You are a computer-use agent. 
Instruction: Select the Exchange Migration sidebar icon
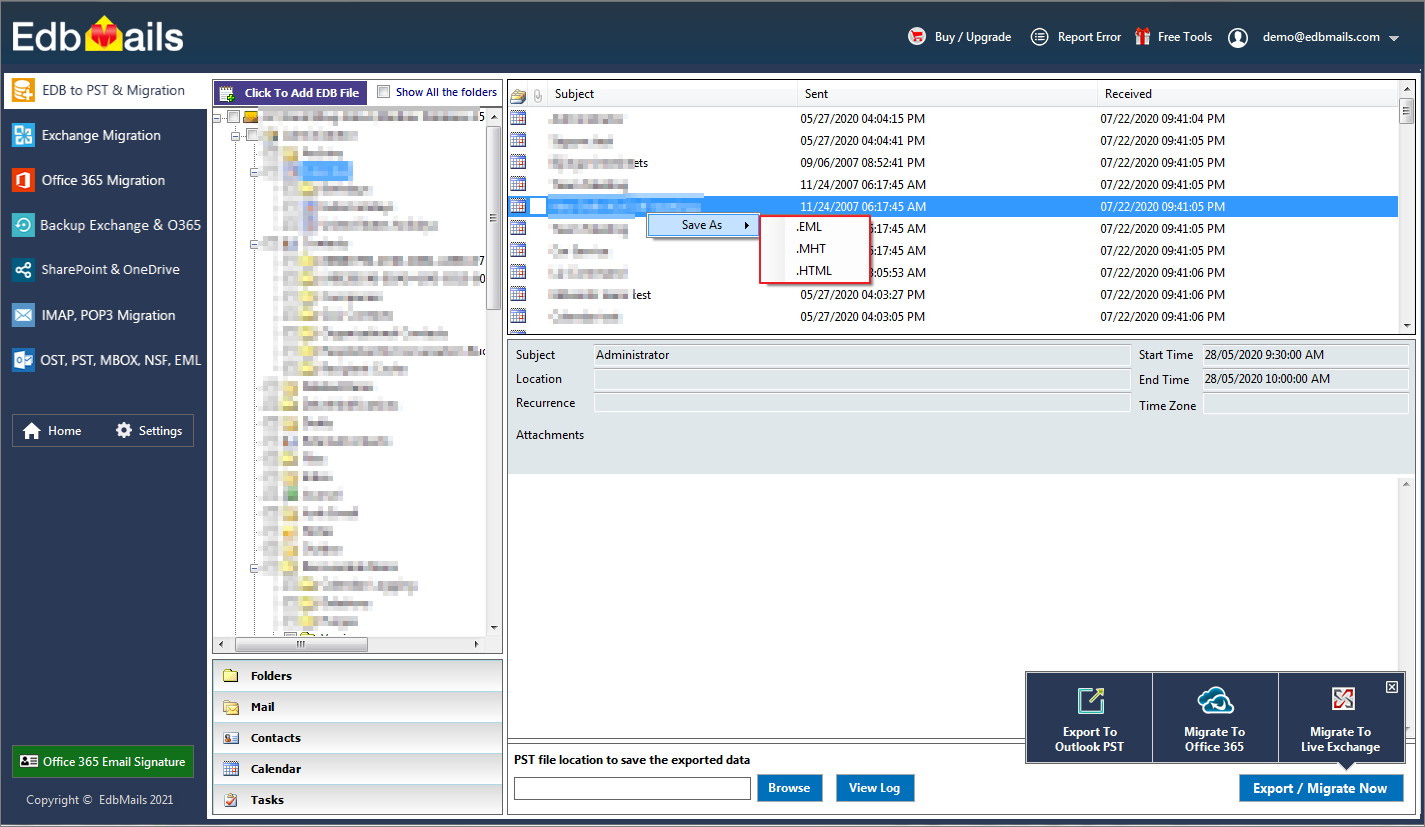23,136
